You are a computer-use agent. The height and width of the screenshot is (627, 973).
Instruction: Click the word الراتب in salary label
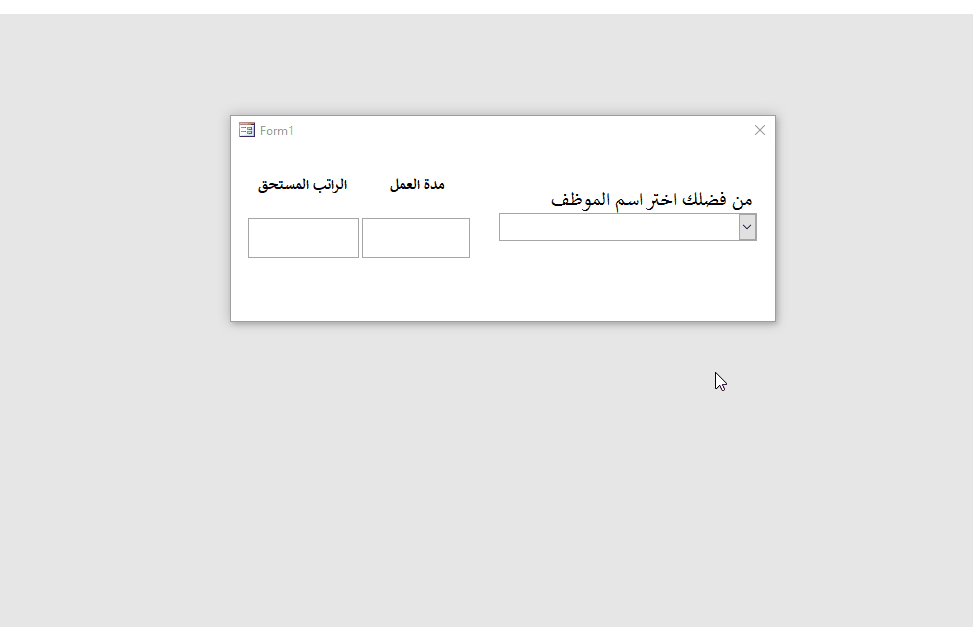(x=328, y=185)
